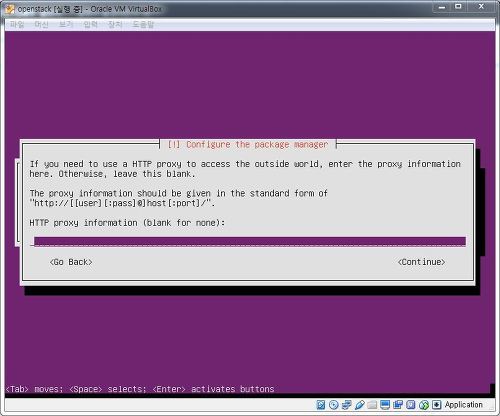The width and height of the screenshot is (500, 416).
Task: Open the 파일 (File) menu
Action: 17,24
